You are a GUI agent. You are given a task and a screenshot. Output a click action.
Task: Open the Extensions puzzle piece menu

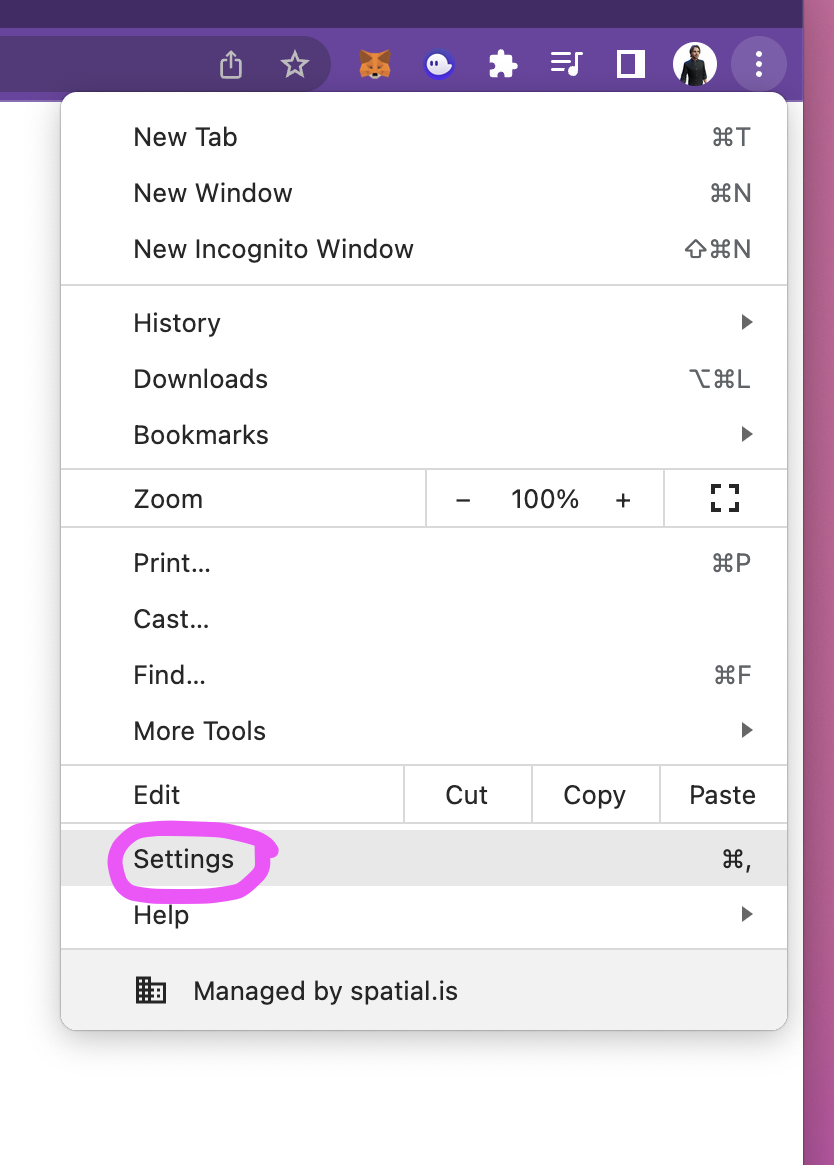click(502, 65)
